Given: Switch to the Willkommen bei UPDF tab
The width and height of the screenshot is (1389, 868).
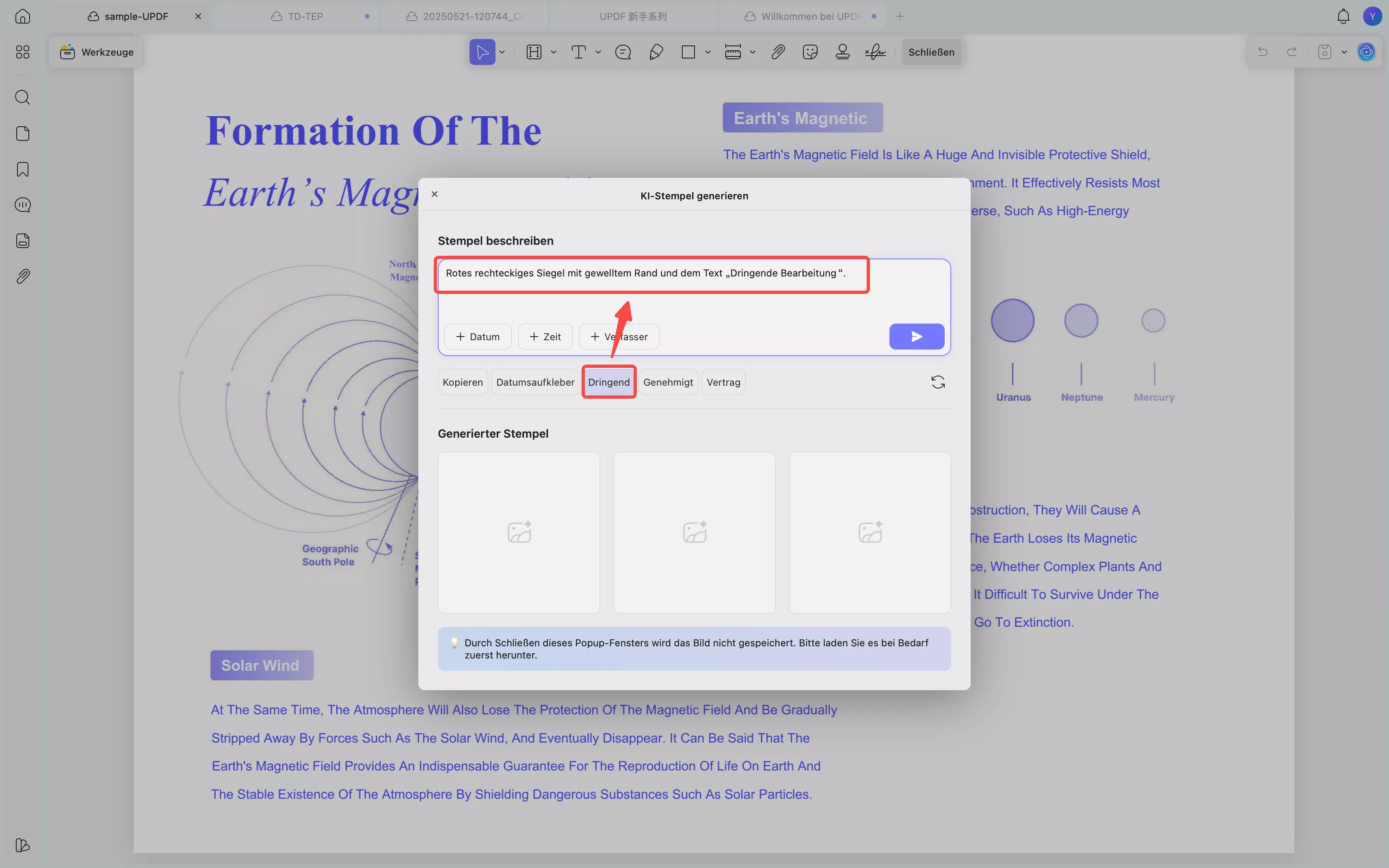Looking at the screenshot, I should point(809,17).
